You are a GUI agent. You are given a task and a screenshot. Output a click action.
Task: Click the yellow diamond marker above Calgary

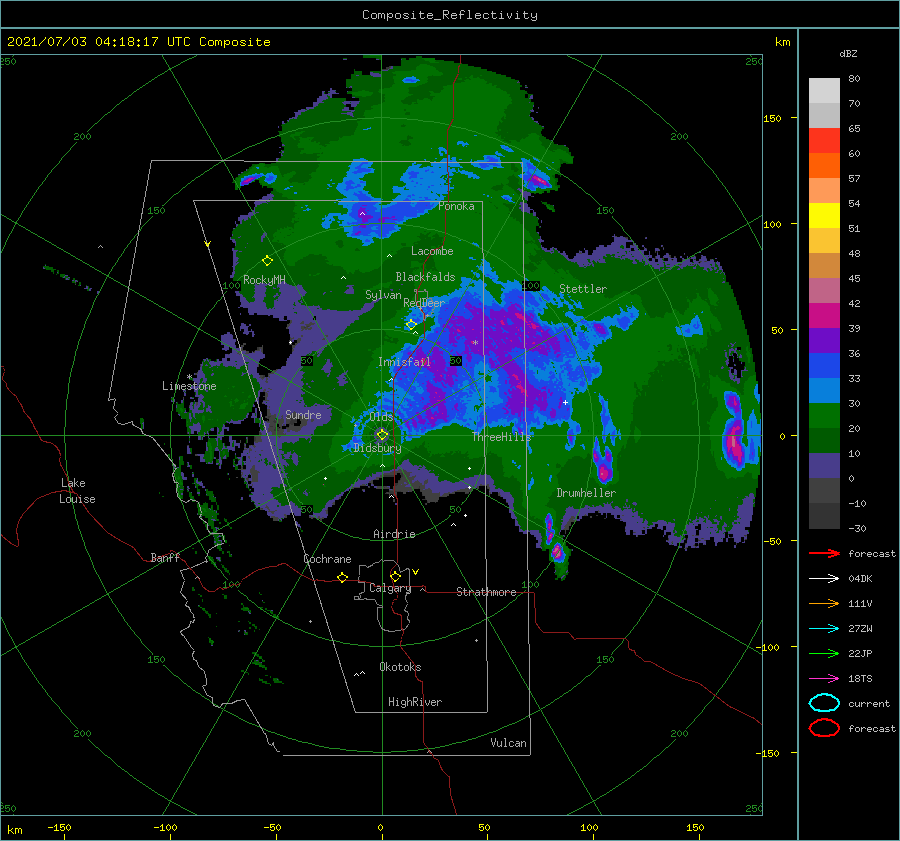tap(395, 576)
